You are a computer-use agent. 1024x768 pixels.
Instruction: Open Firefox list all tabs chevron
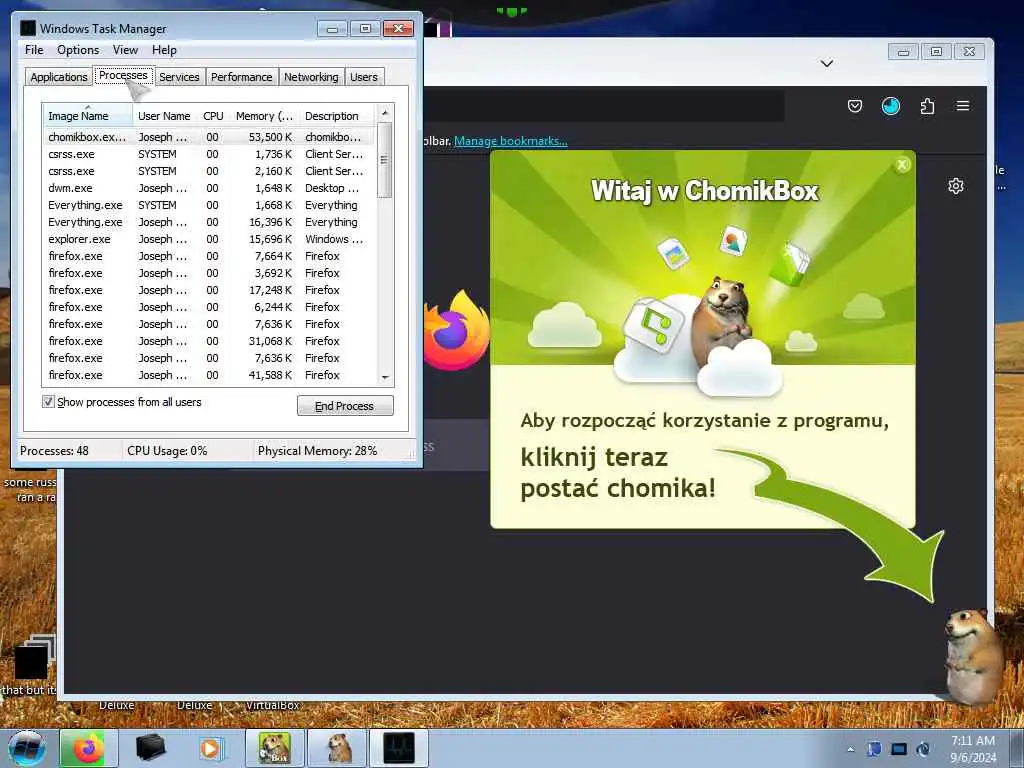coord(827,63)
